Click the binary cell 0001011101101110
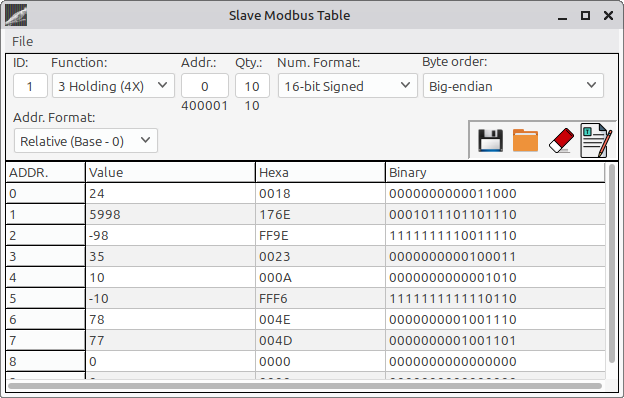This screenshot has height=398, width=624. tap(495, 215)
